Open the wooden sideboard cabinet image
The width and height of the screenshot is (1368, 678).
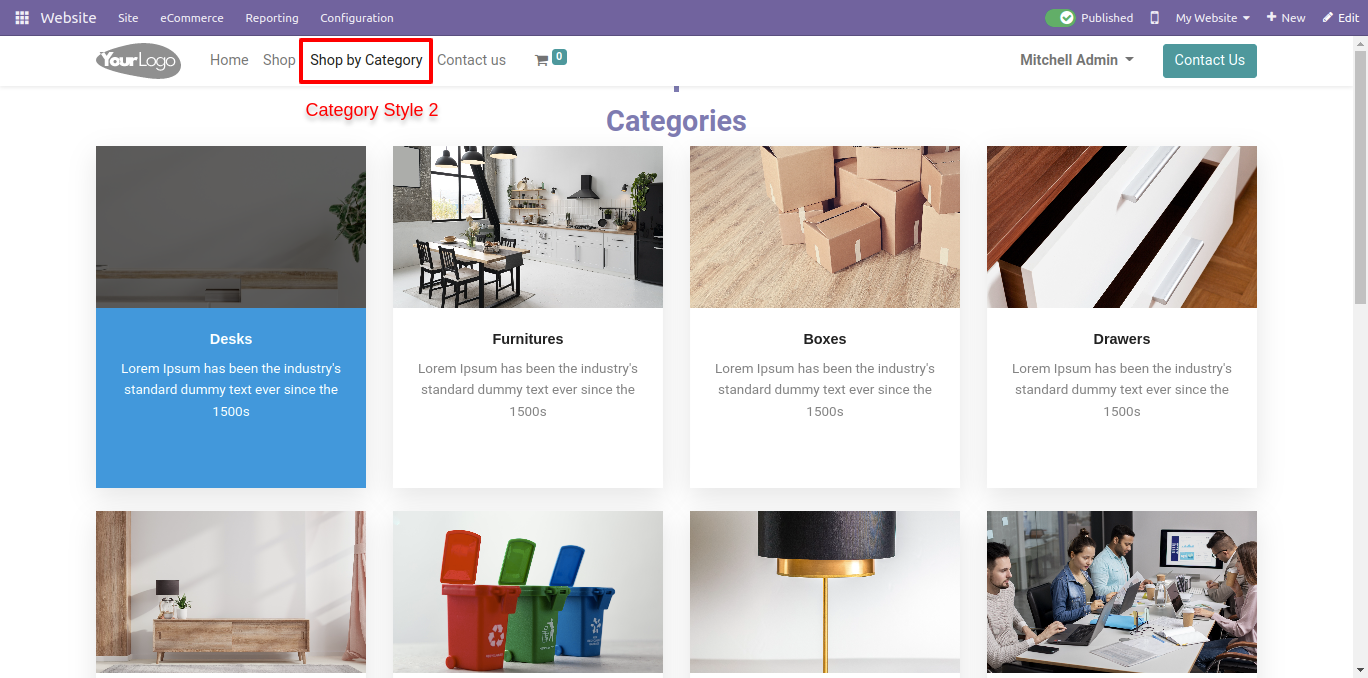coord(231,592)
